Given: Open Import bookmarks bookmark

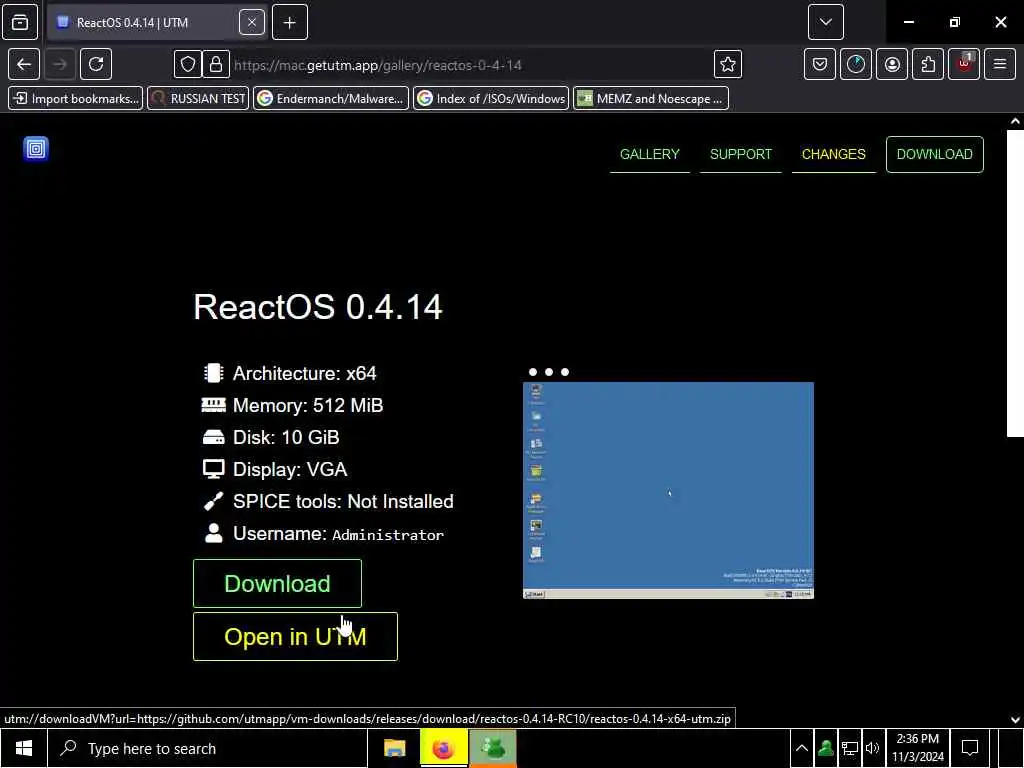Looking at the screenshot, I should coord(76,99).
